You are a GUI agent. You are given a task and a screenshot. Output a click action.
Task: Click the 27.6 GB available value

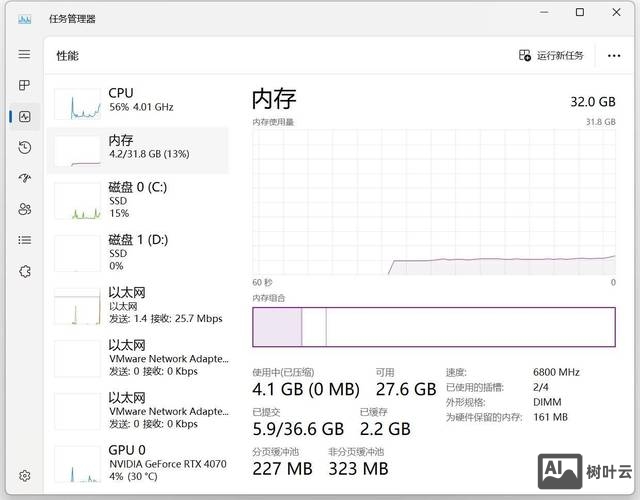[x=406, y=389]
